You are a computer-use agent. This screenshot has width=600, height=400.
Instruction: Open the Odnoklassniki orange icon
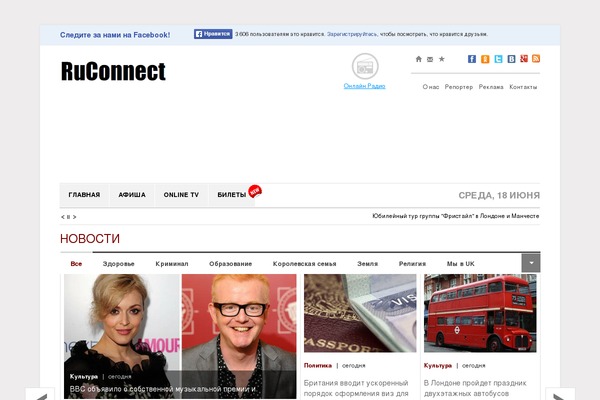[485, 59]
